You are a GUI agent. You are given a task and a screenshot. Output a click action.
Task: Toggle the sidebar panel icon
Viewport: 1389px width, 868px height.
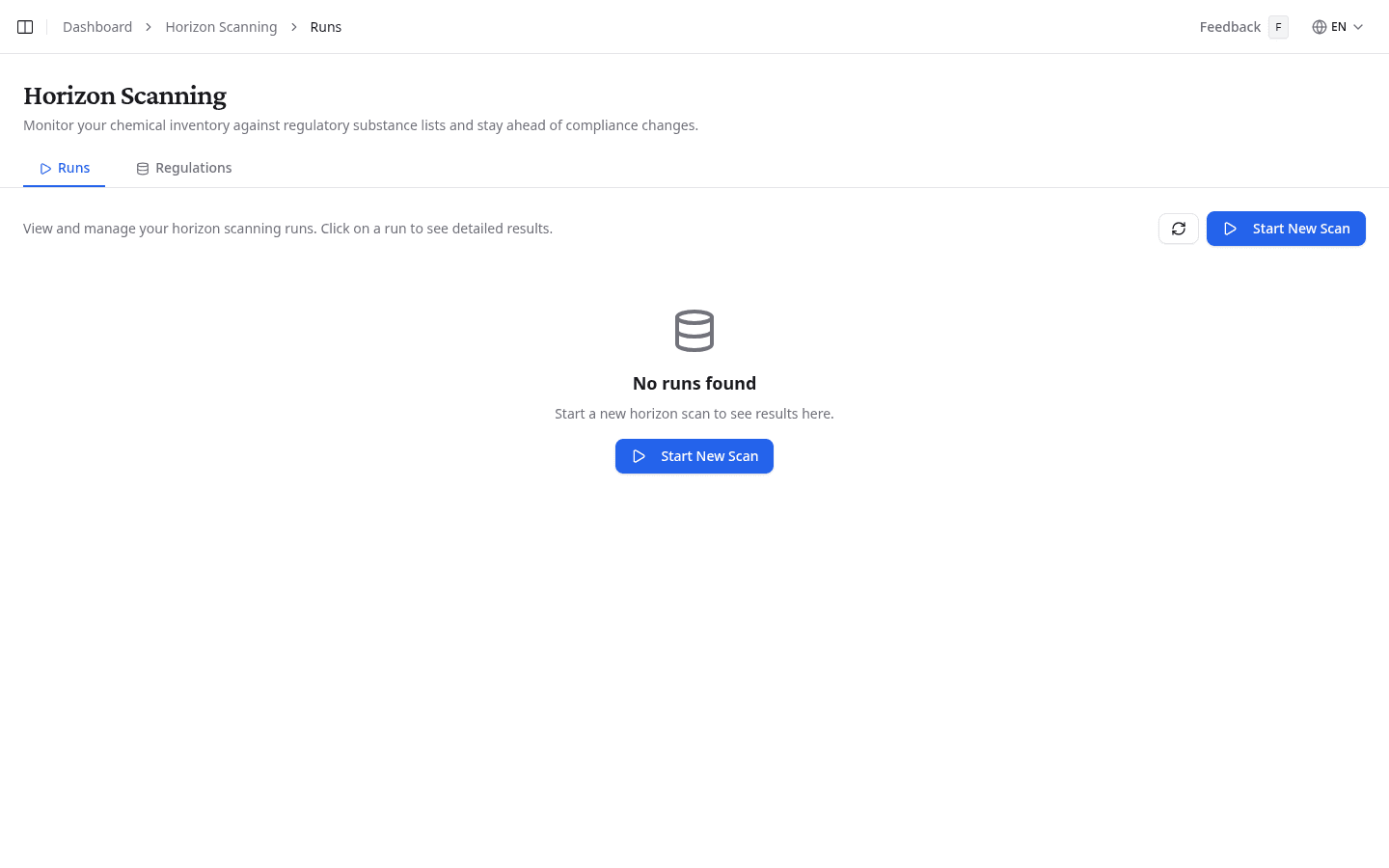click(25, 27)
